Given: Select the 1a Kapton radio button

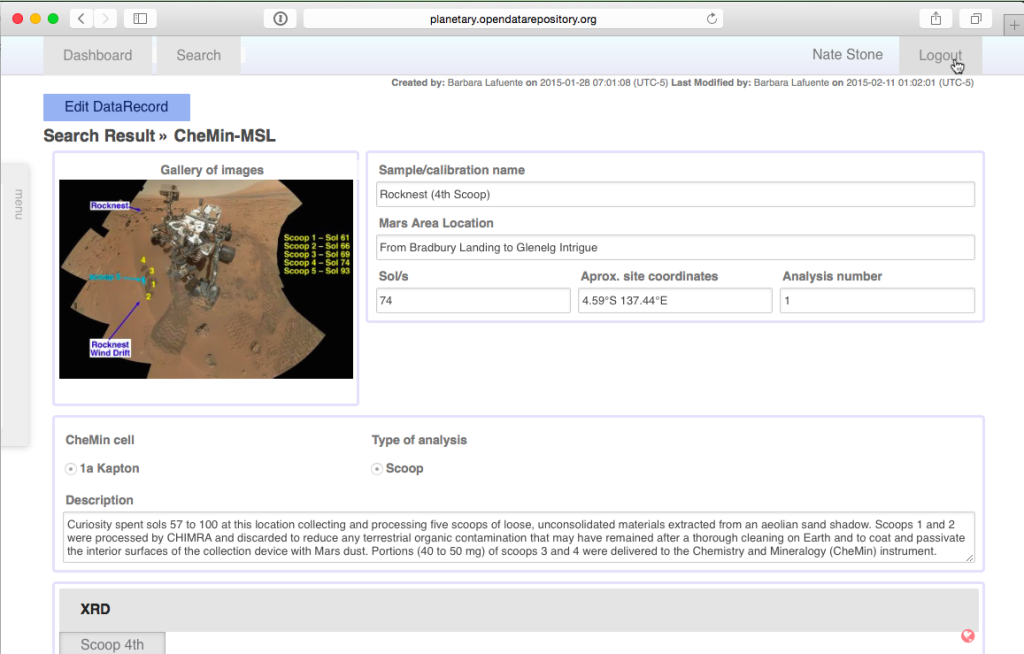Looking at the screenshot, I should click(x=70, y=467).
